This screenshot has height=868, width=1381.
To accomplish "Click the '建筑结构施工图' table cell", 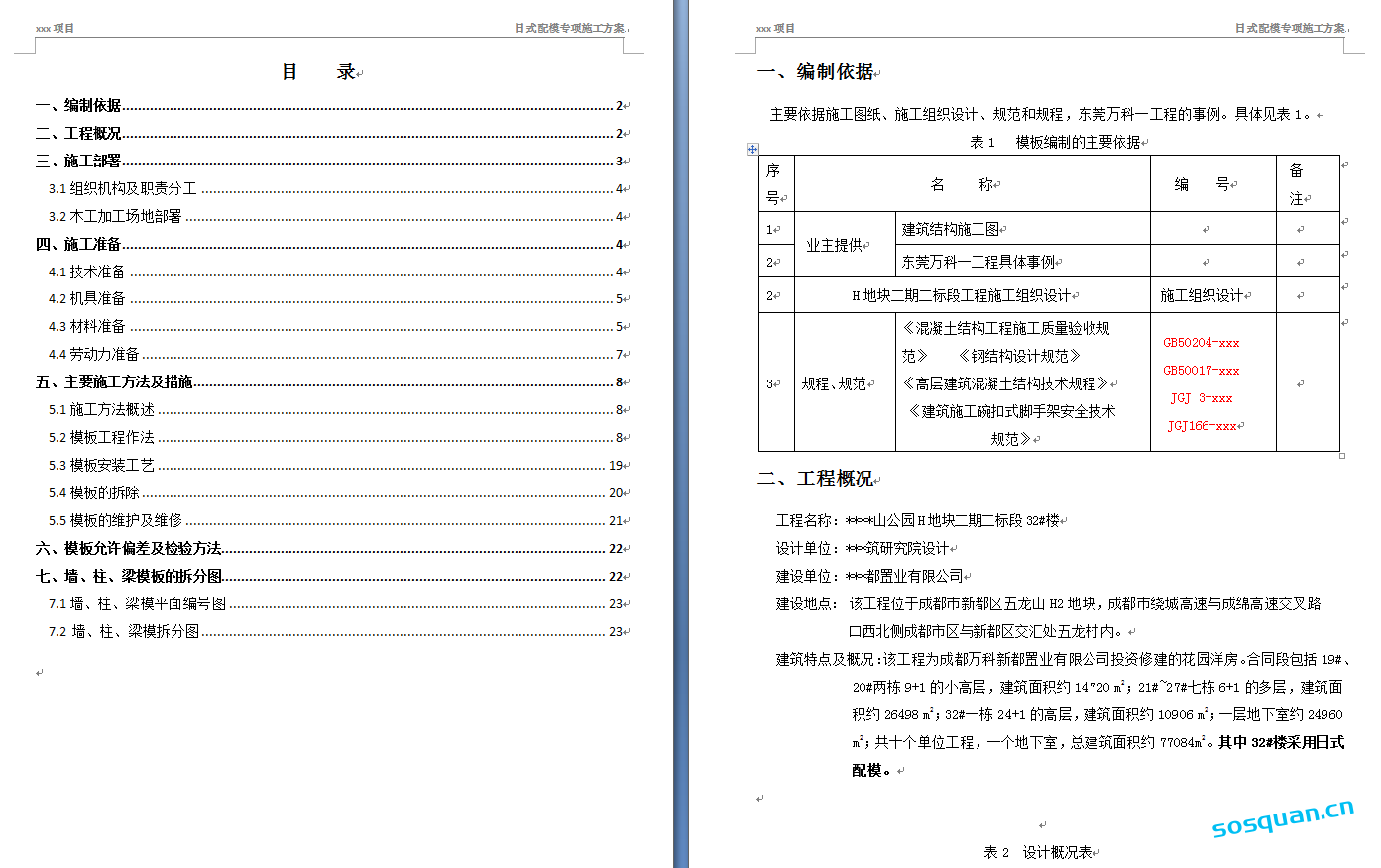I will pos(950,229).
